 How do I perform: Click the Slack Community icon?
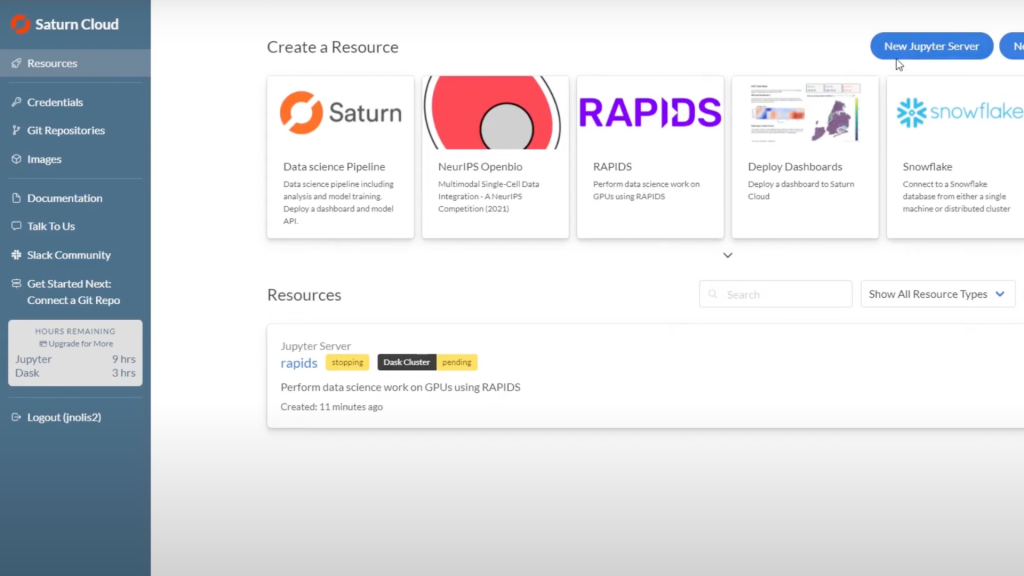pyautogui.click(x=16, y=255)
